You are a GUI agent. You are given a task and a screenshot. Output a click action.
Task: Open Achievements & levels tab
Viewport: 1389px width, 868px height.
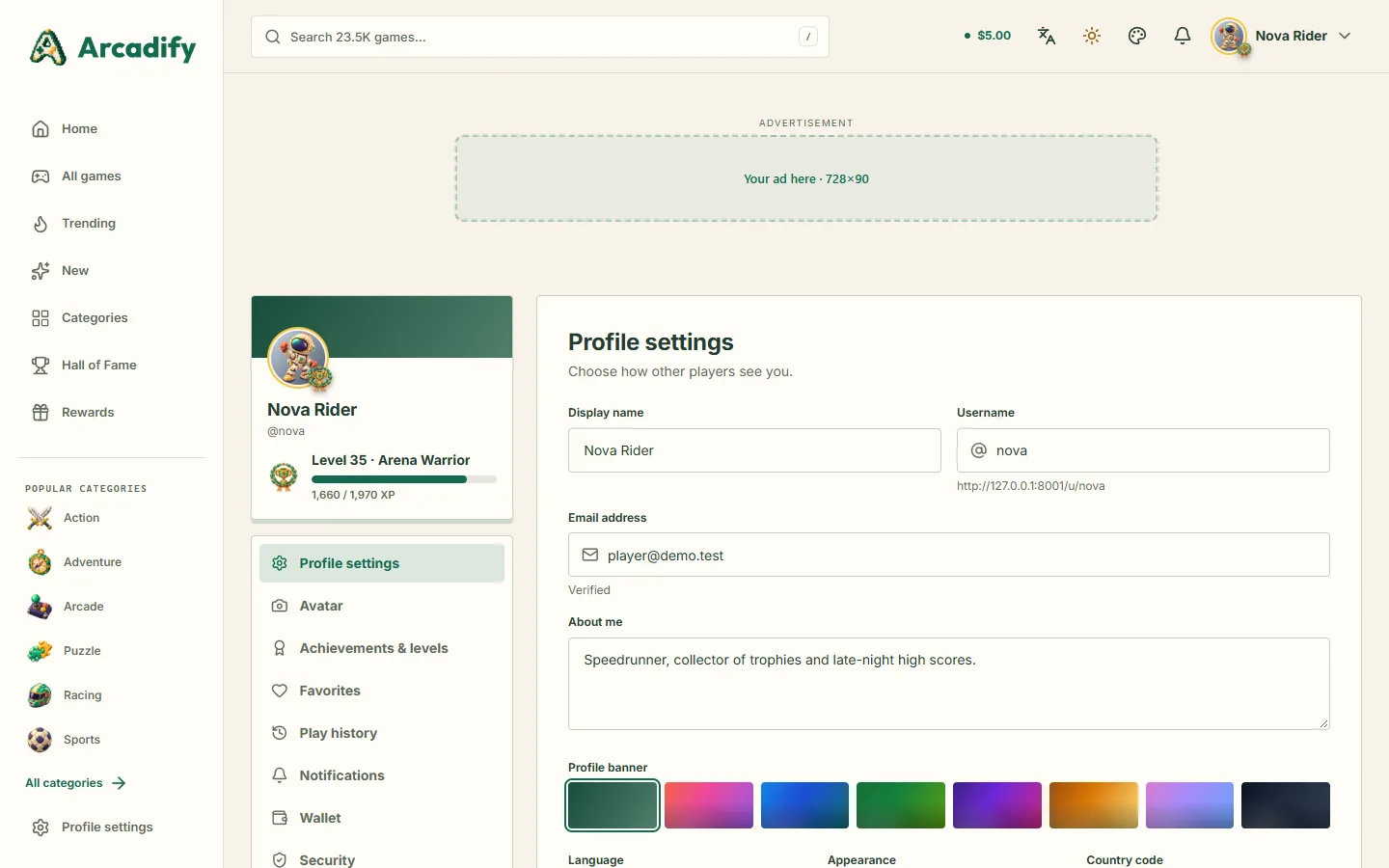[x=382, y=648]
